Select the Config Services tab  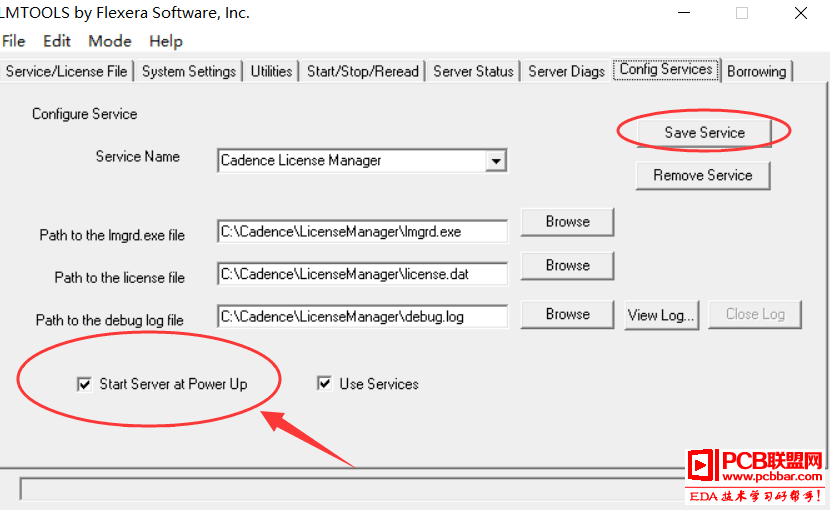(x=666, y=69)
